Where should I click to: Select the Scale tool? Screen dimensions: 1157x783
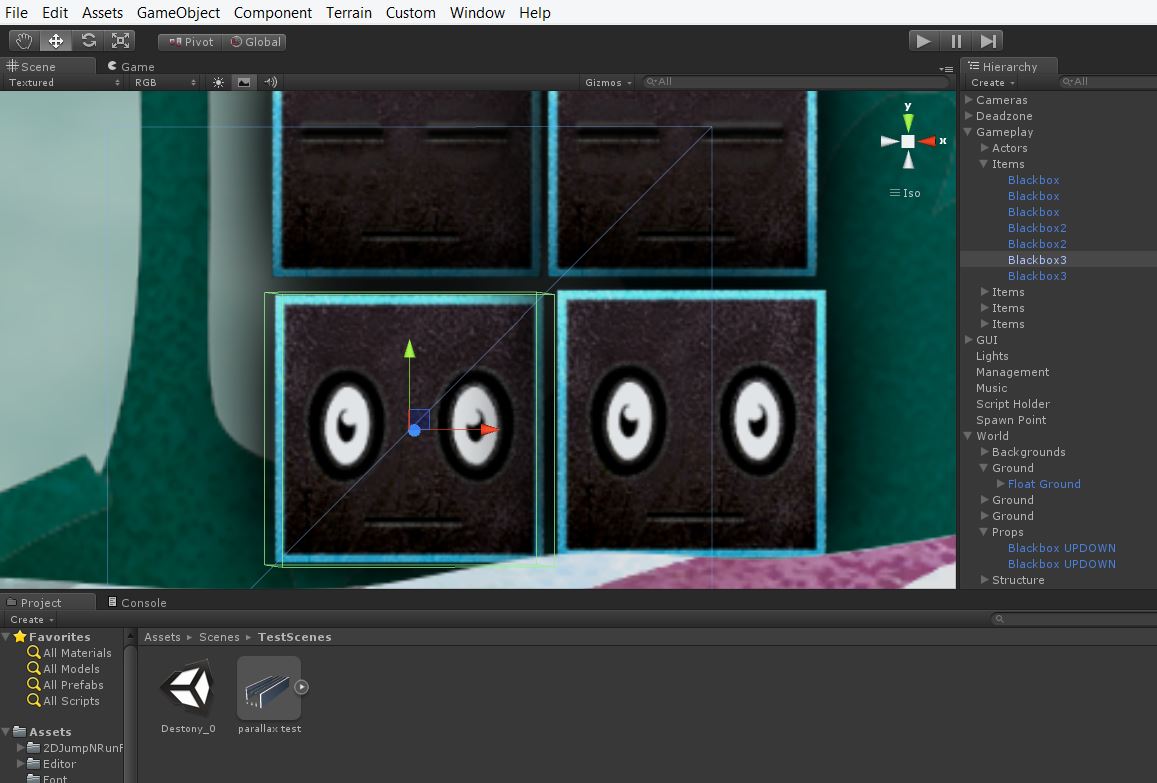[120, 40]
